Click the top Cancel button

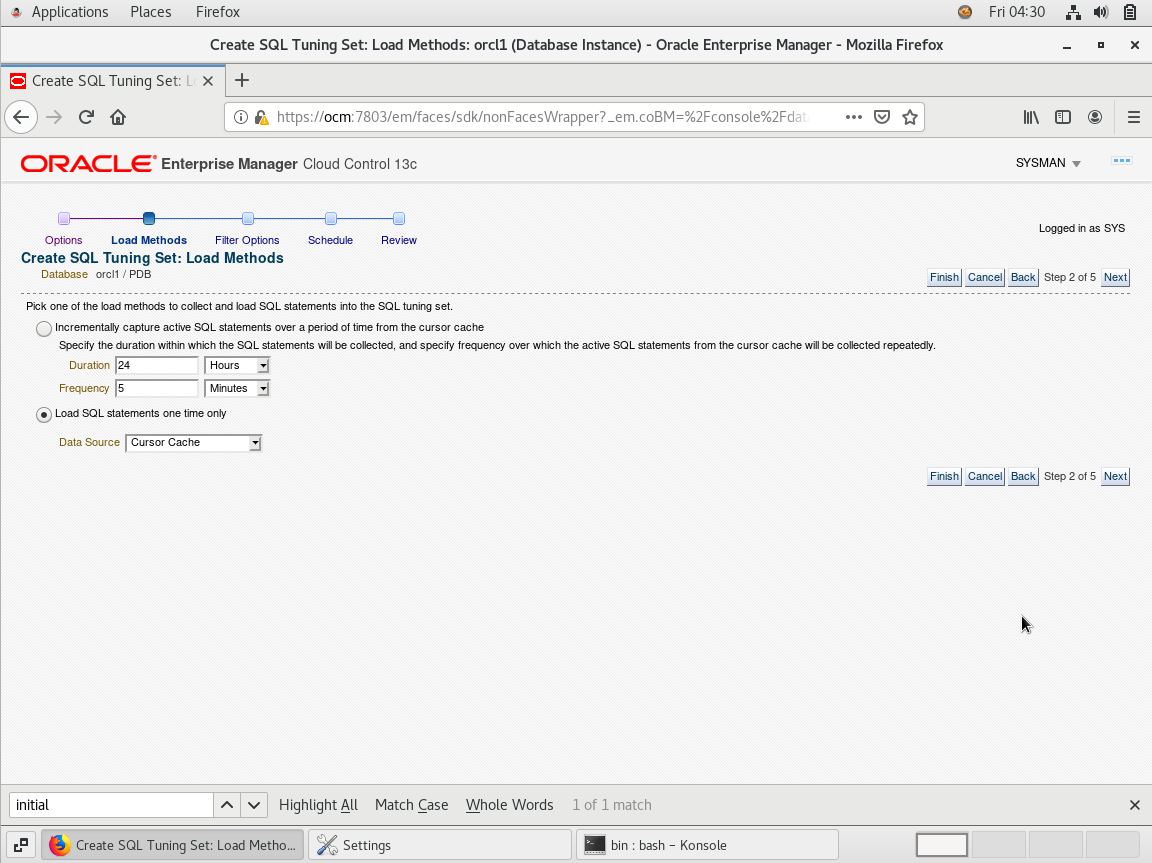tap(984, 278)
